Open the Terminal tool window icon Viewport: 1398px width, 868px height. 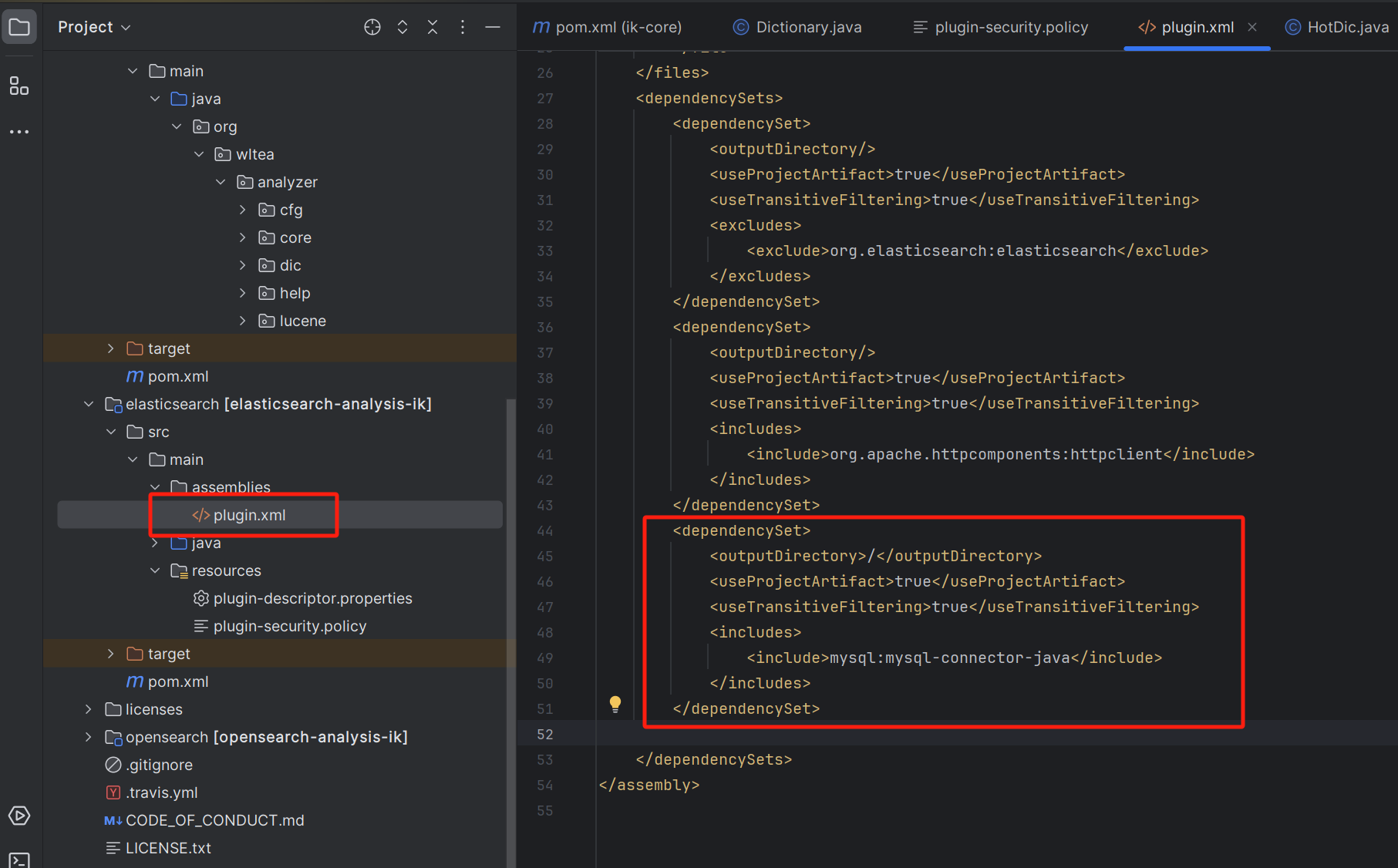19,860
